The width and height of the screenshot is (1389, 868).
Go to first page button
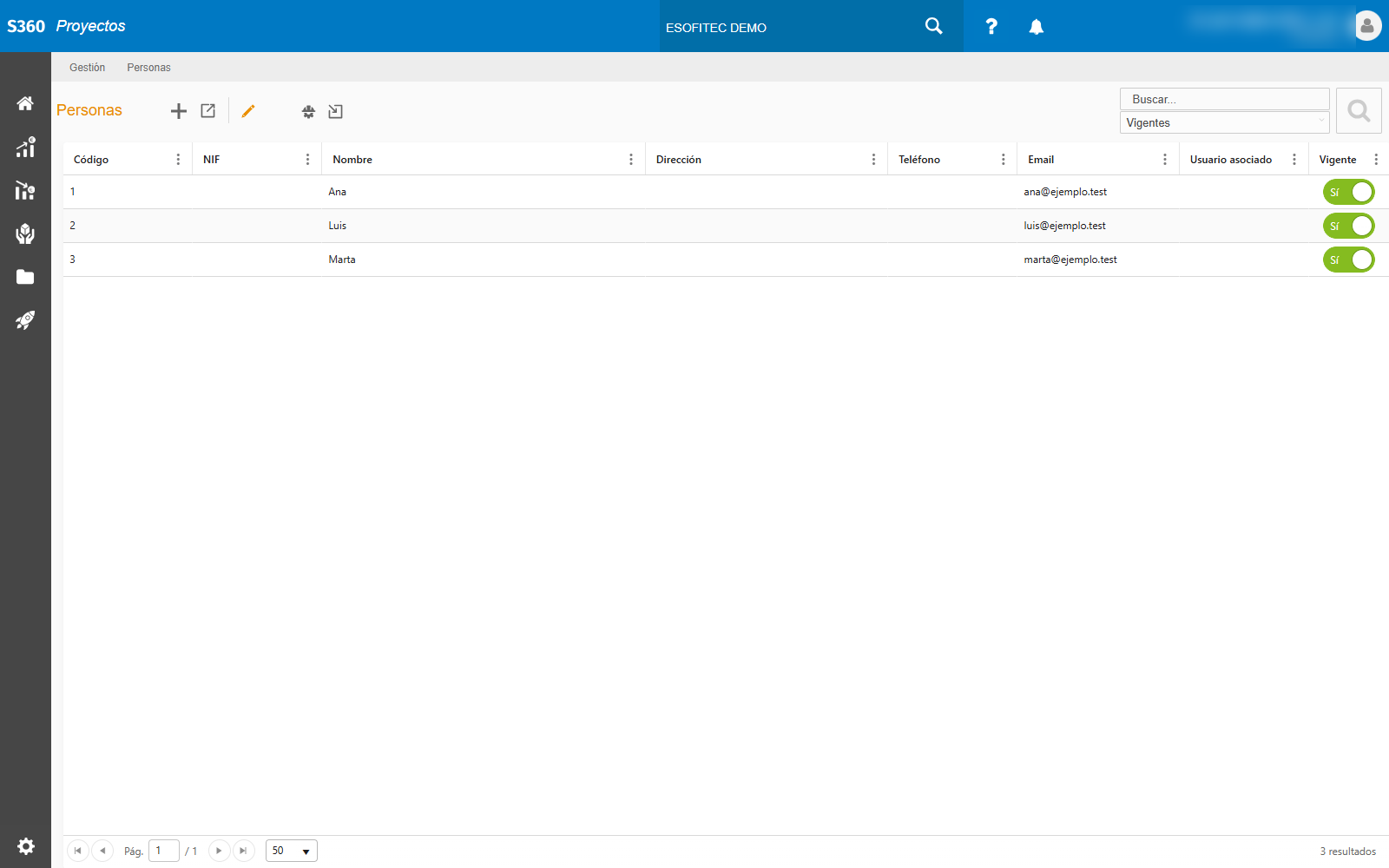(78, 851)
